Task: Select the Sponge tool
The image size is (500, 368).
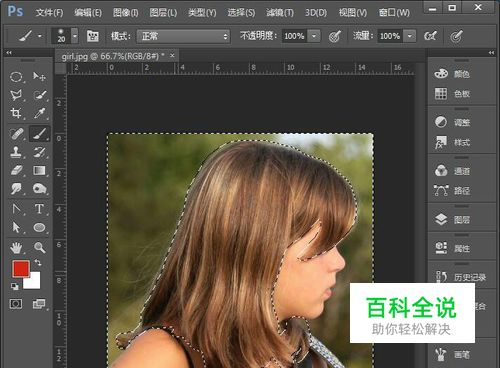Action: pyautogui.click(x=40, y=189)
